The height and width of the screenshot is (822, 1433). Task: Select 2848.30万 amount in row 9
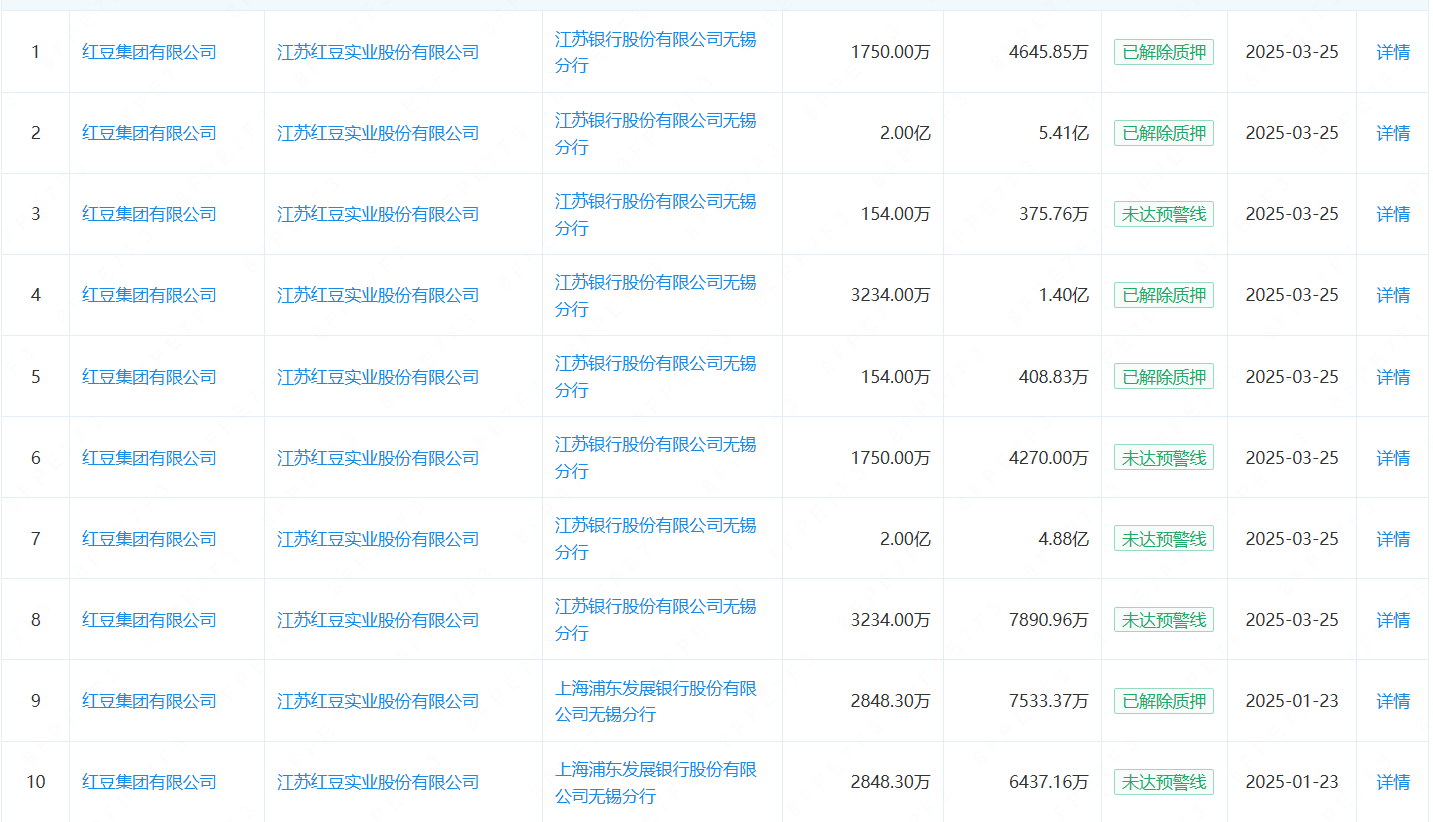click(x=891, y=701)
